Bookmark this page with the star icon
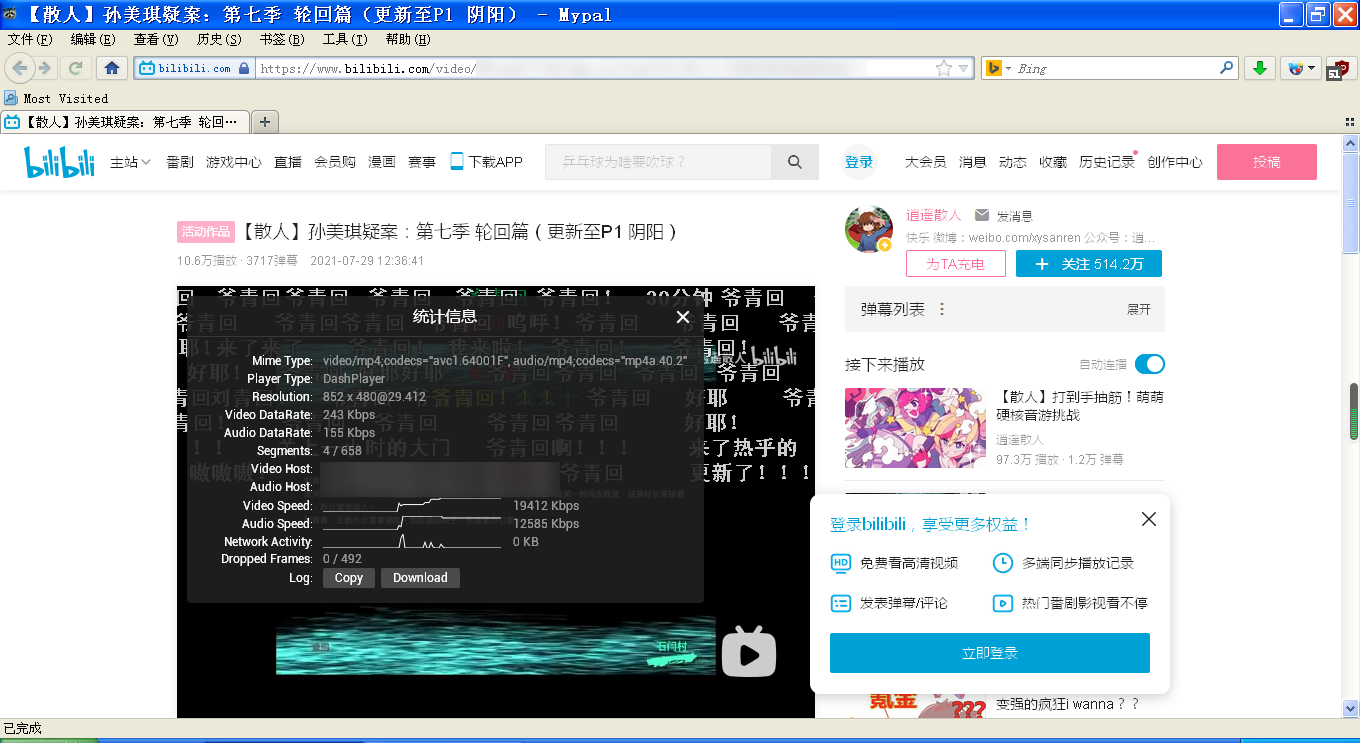Image resolution: width=1360 pixels, height=743 pixels. coord(944,68)
